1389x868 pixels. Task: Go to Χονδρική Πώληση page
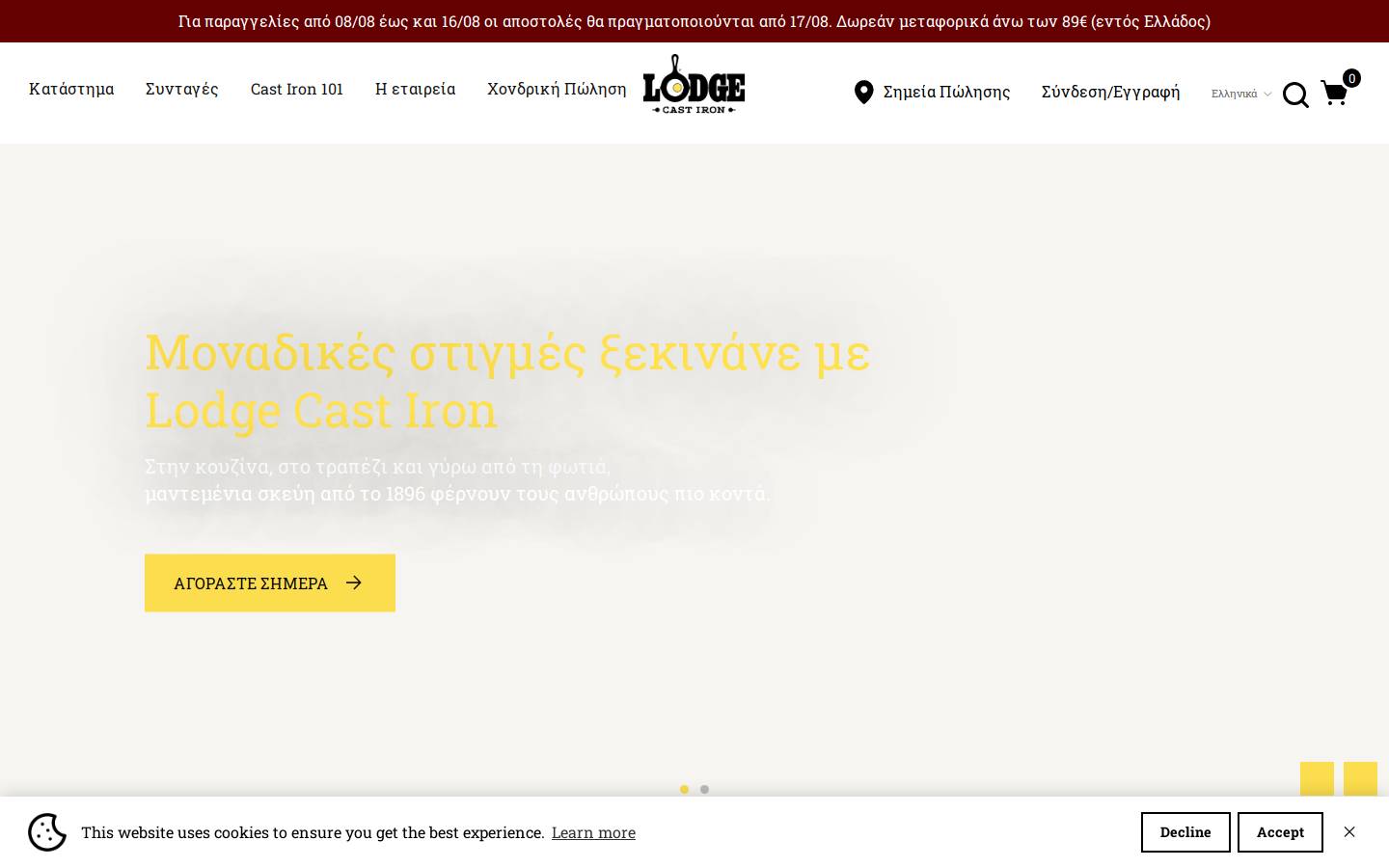click(557, 89)
